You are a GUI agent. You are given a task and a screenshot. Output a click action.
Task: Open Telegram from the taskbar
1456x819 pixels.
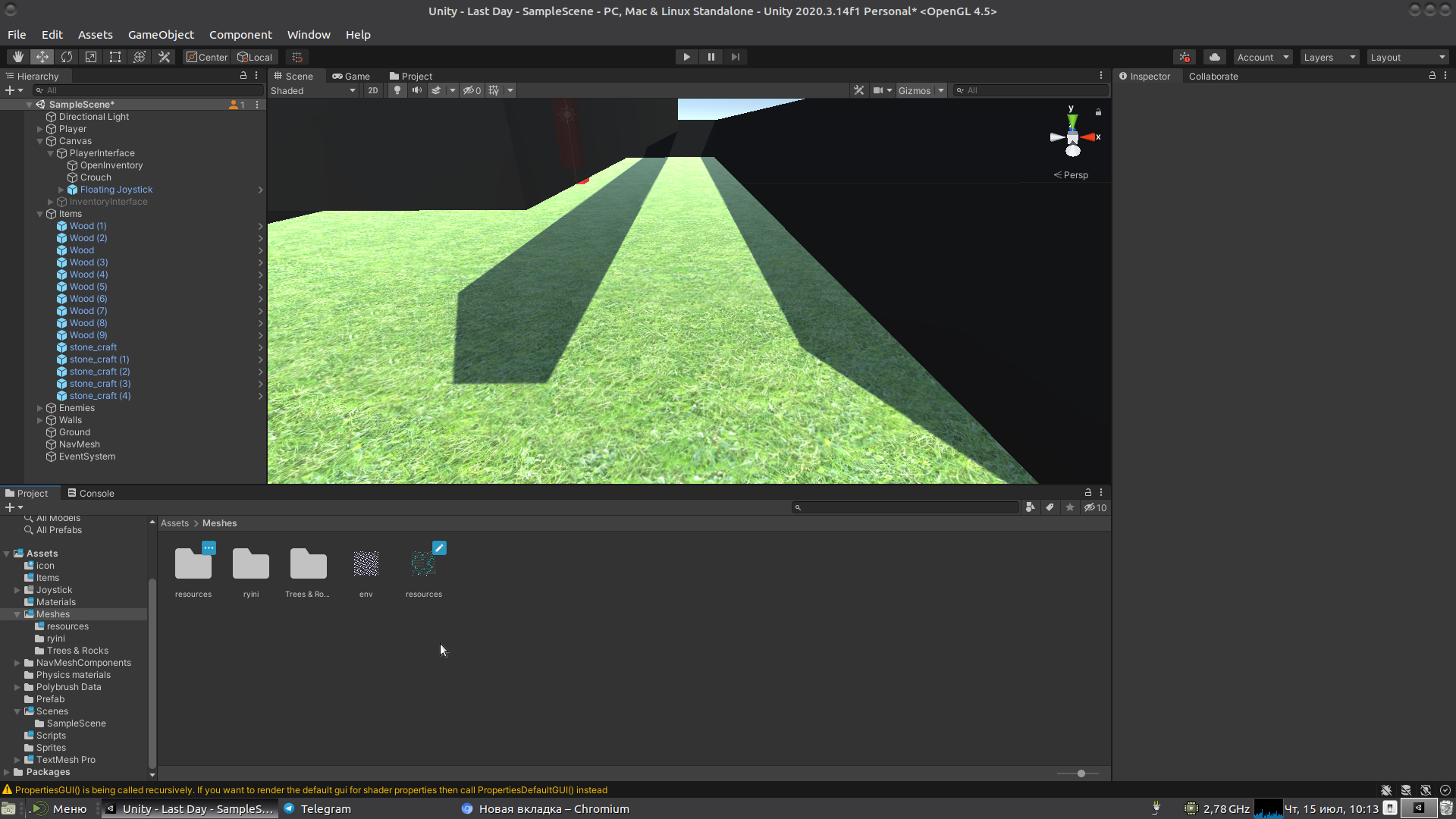point(318,809)
